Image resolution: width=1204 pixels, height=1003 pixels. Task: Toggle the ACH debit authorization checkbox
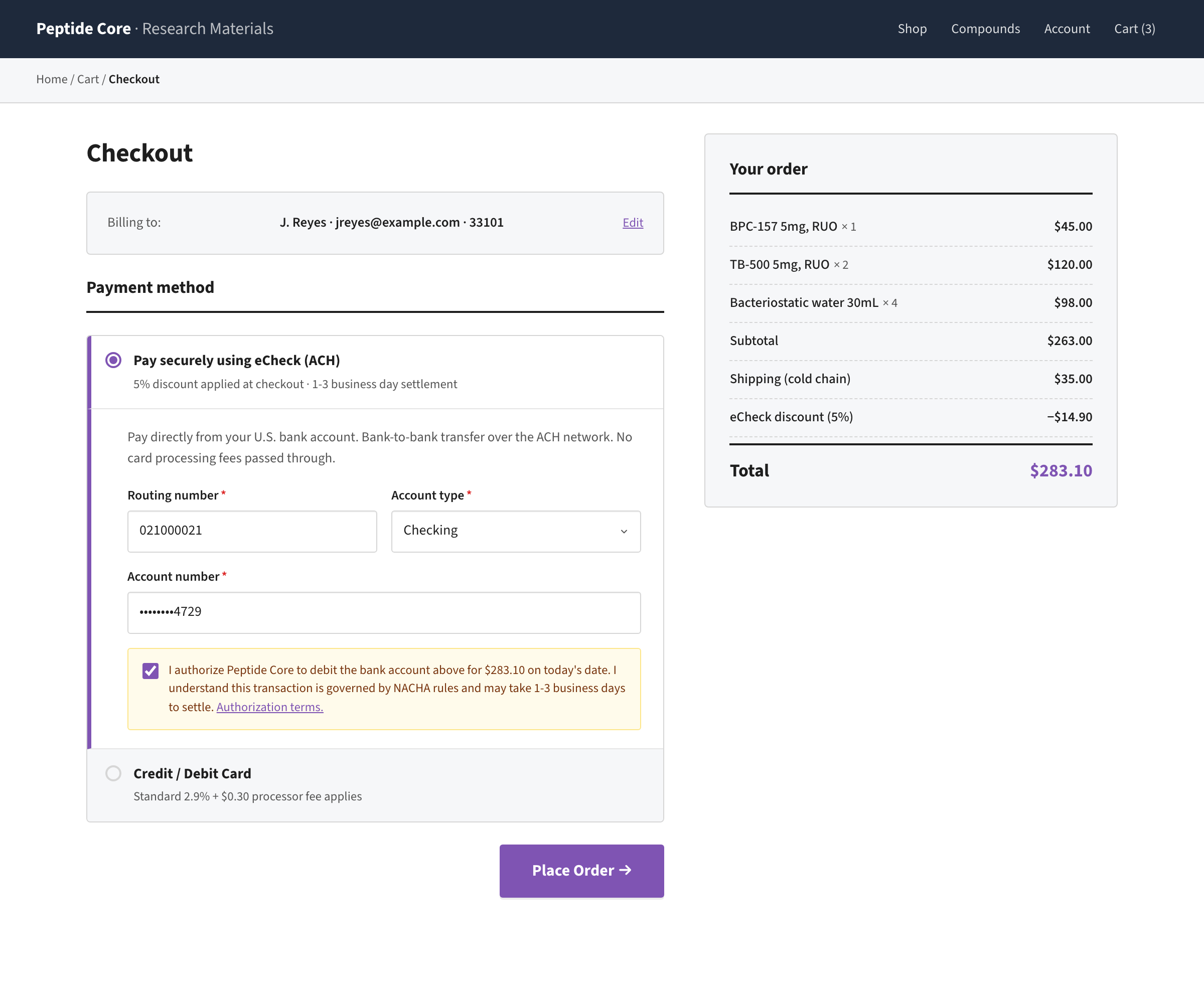(x=150, y=671)
